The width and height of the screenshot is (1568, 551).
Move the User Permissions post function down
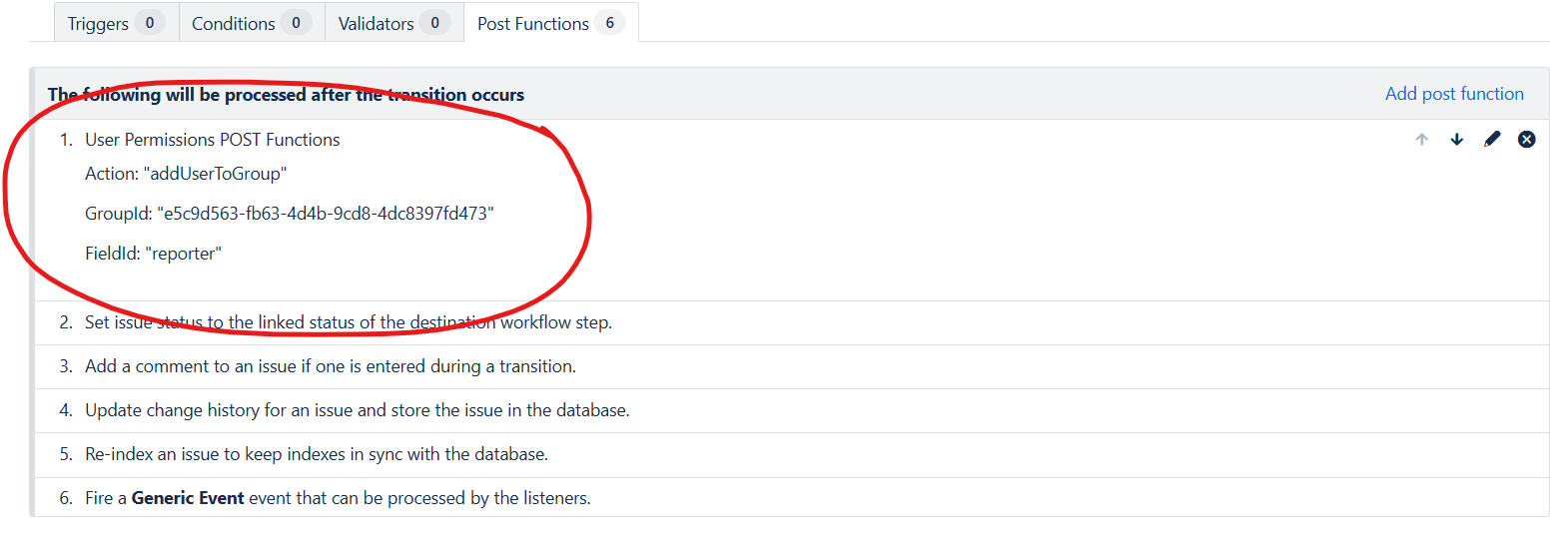[x=1457, y=140]
